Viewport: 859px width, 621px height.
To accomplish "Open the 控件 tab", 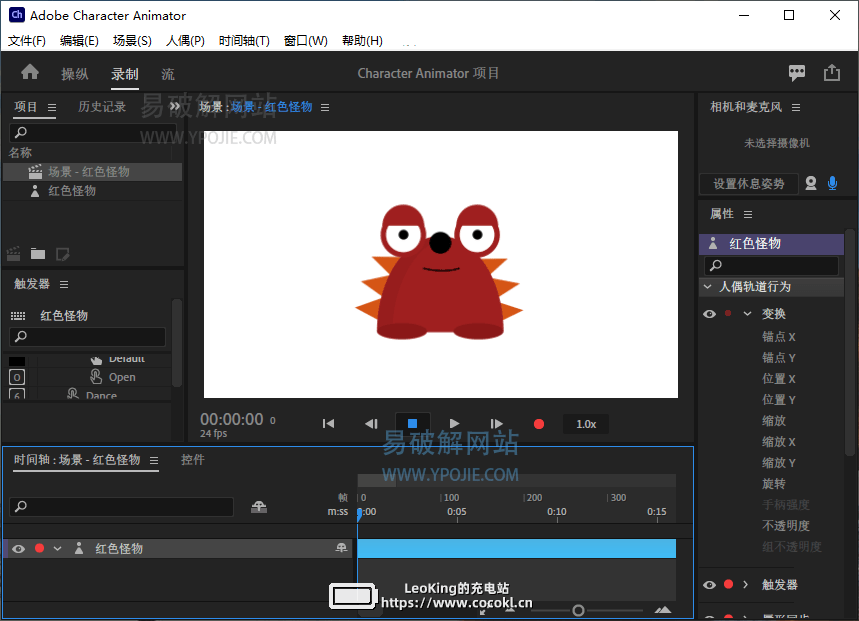I will [193, 460].
